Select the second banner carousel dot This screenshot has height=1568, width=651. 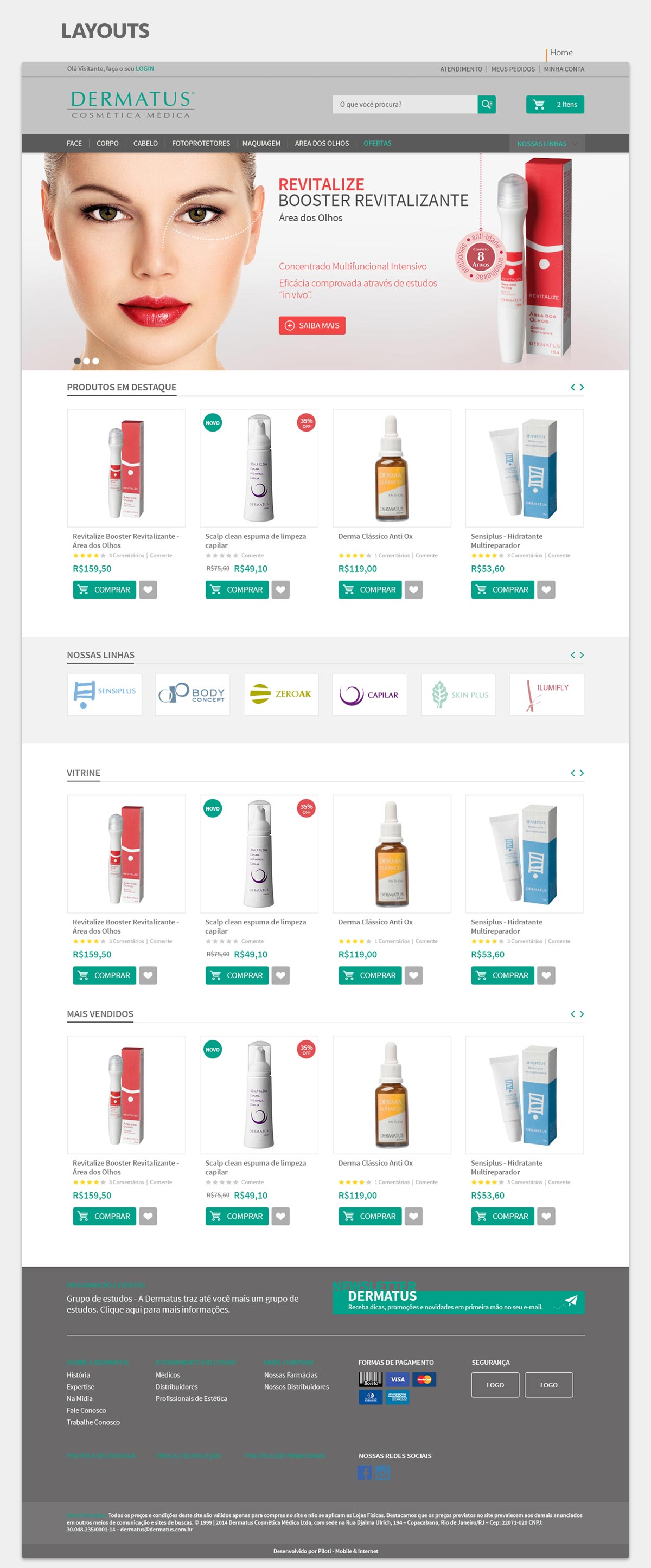point(86,361)
